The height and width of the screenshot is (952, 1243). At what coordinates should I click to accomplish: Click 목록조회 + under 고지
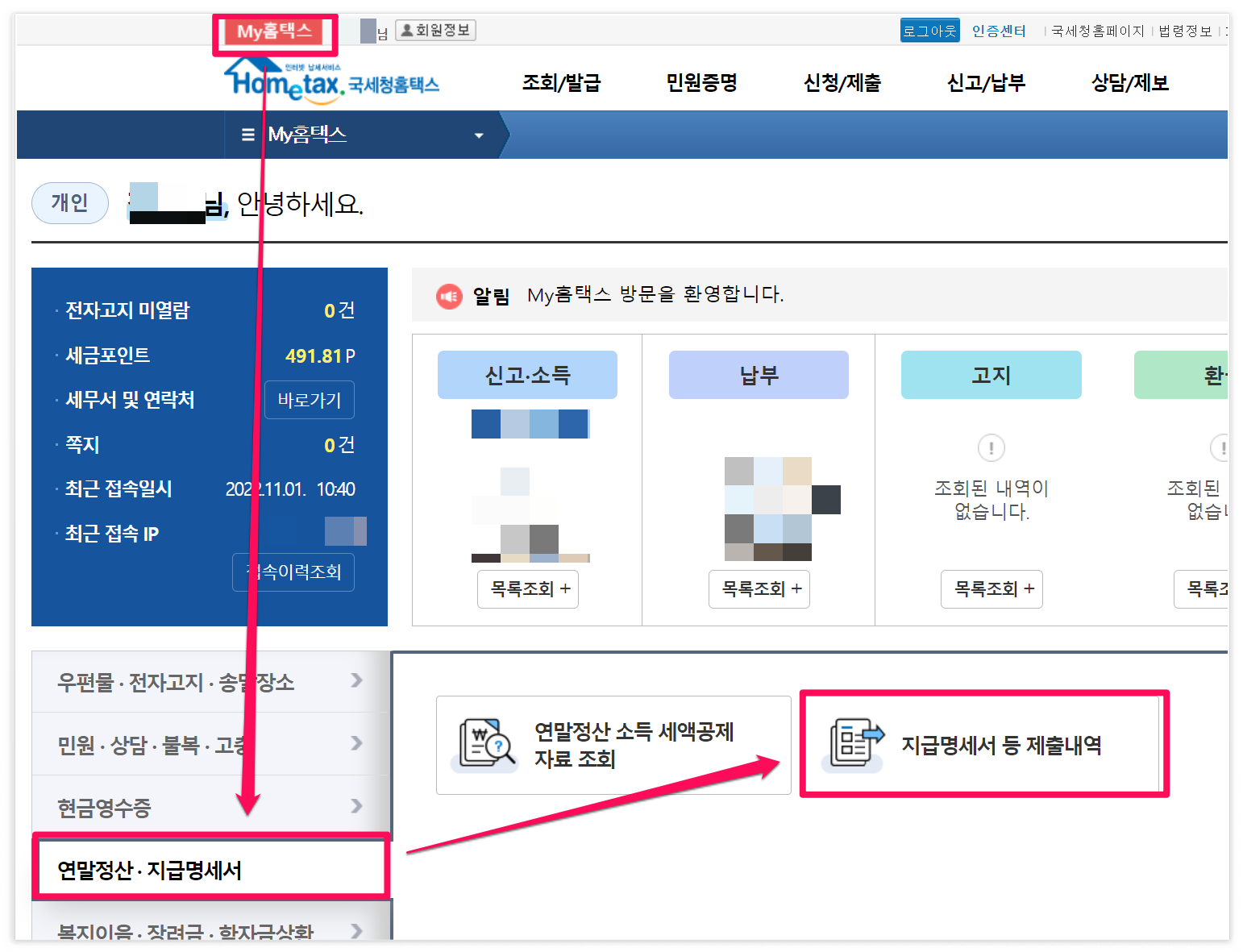(991, 589)
